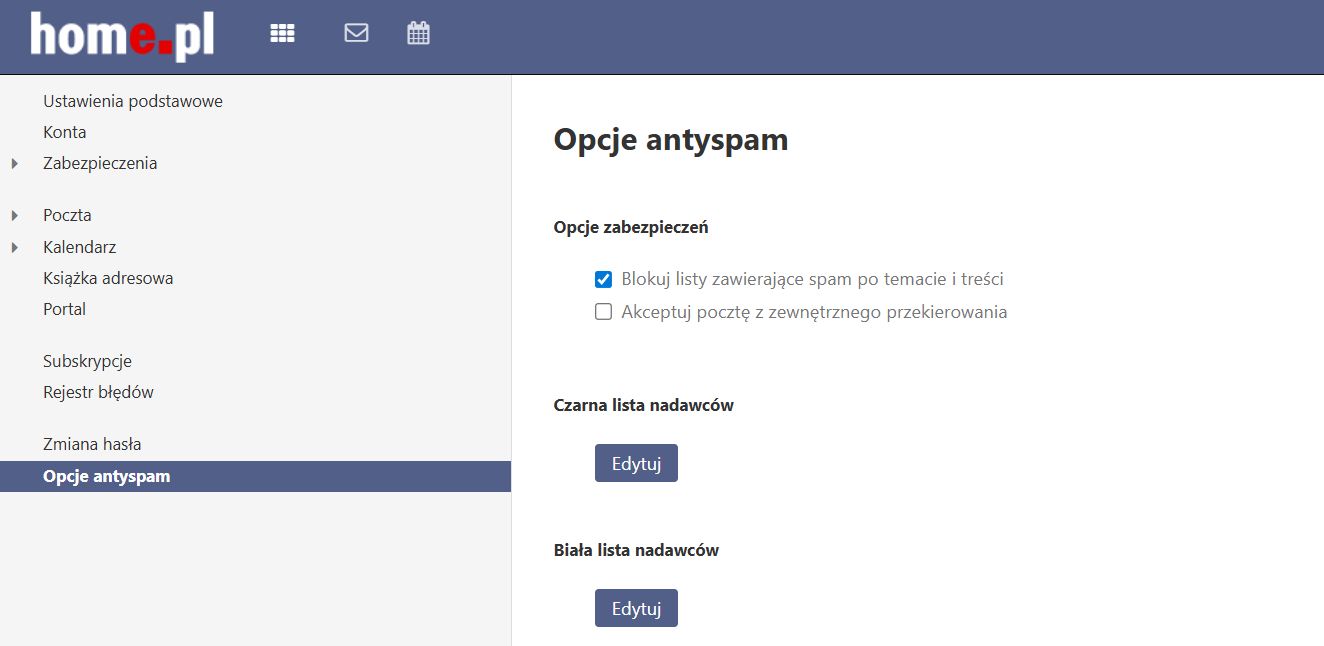Click Edytuj under Biała lista nadawców
This screenshot has width=1324, height=646.
coord(636,608)
